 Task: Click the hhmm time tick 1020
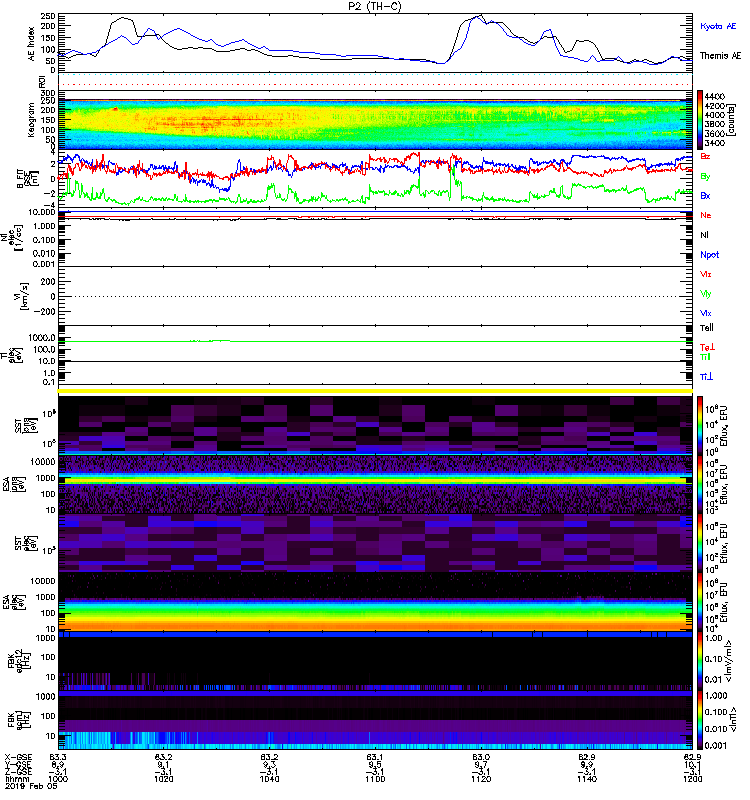(x=164, y=779)
